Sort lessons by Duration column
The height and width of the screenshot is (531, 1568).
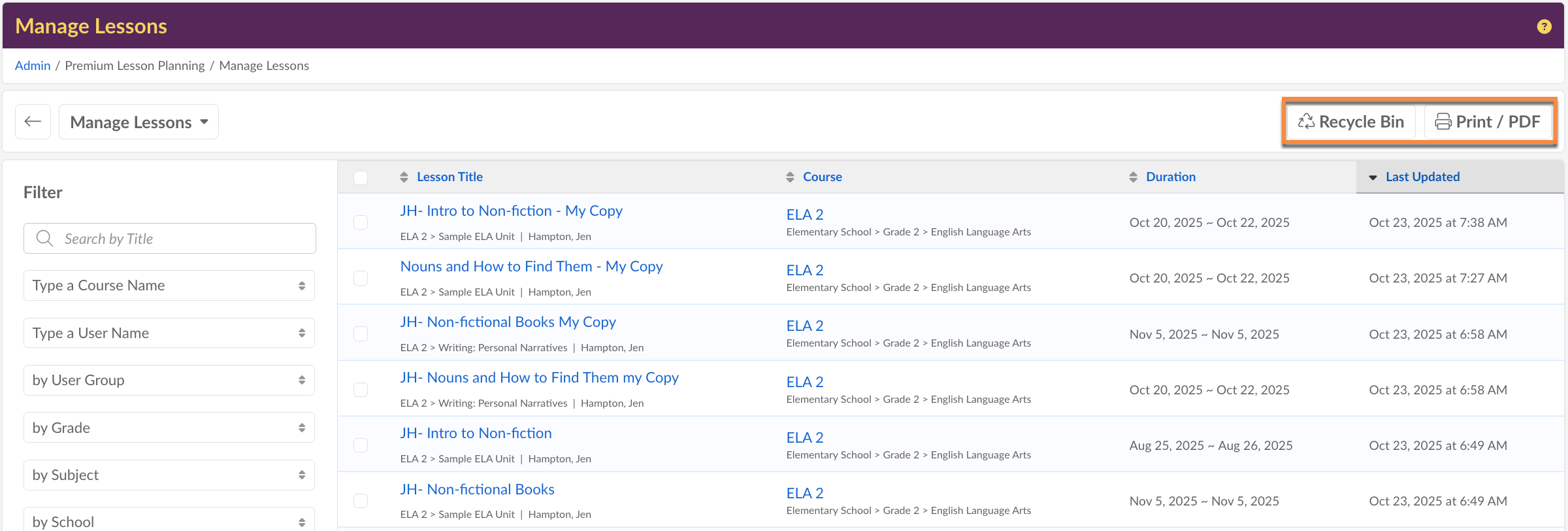(x=1169, y=177)
